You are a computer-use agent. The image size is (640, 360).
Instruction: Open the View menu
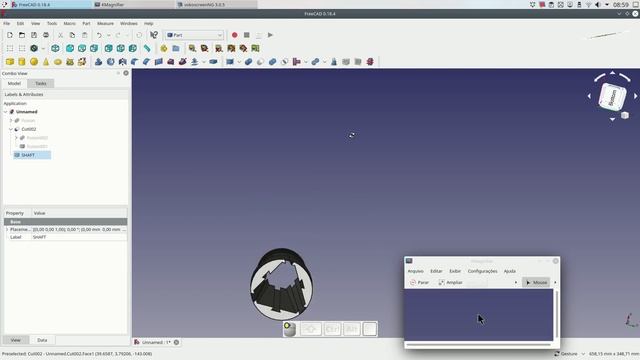click(36, 24)
